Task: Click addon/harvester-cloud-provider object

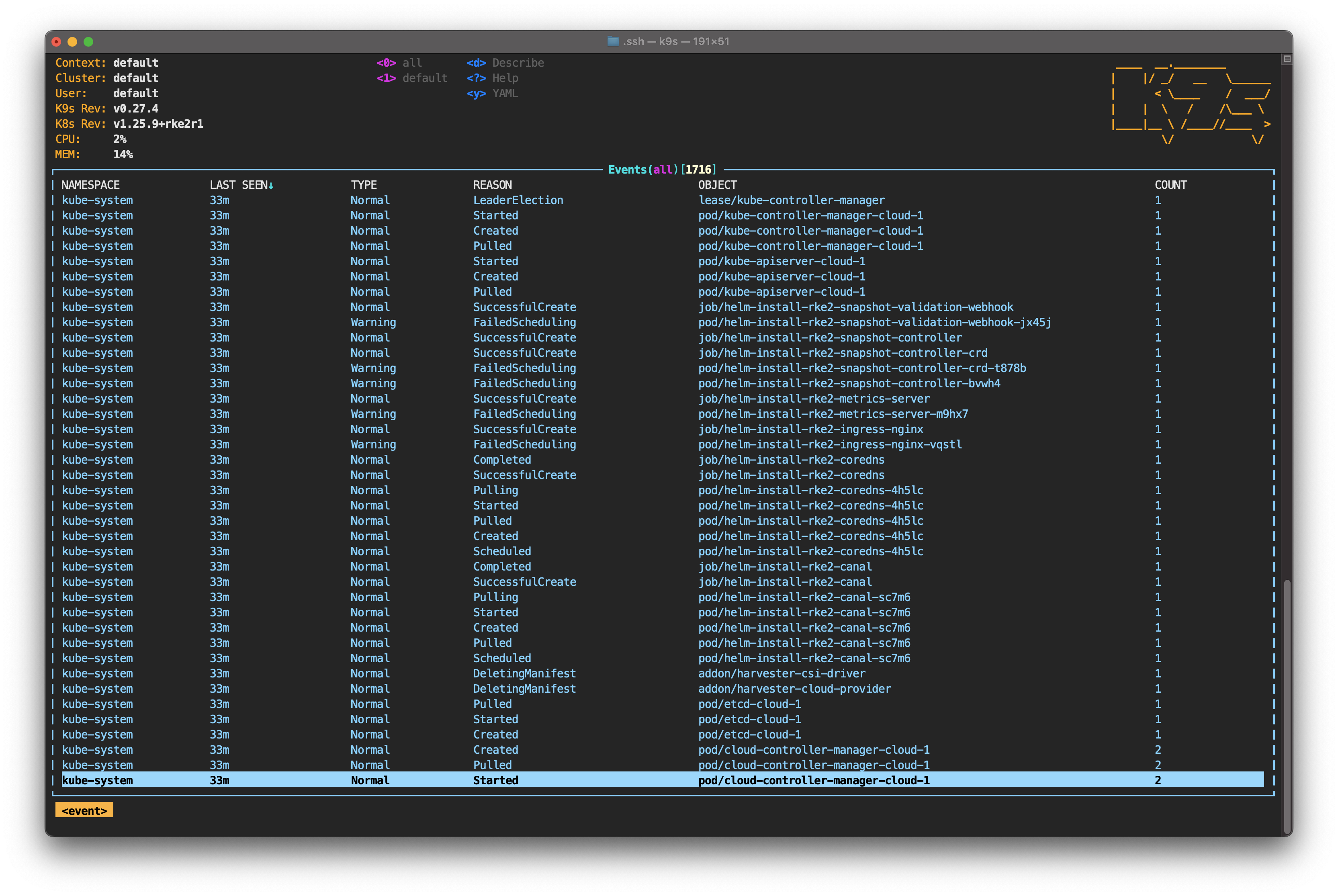Action: click(x=794, y=689)
